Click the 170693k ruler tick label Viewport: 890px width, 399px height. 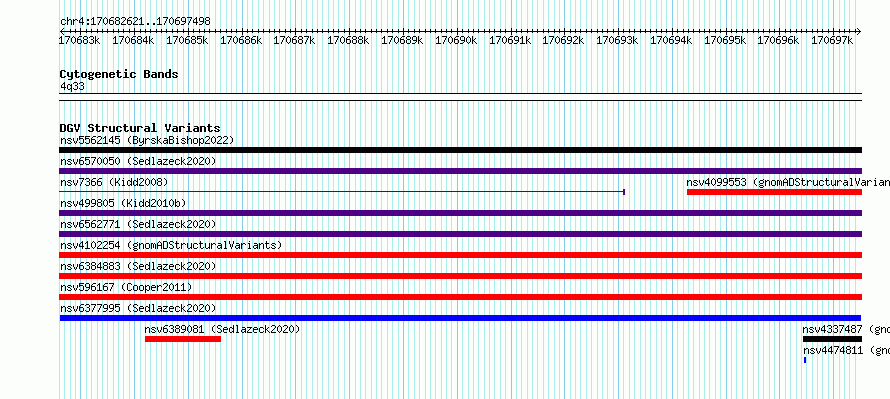tap(617, 40)
